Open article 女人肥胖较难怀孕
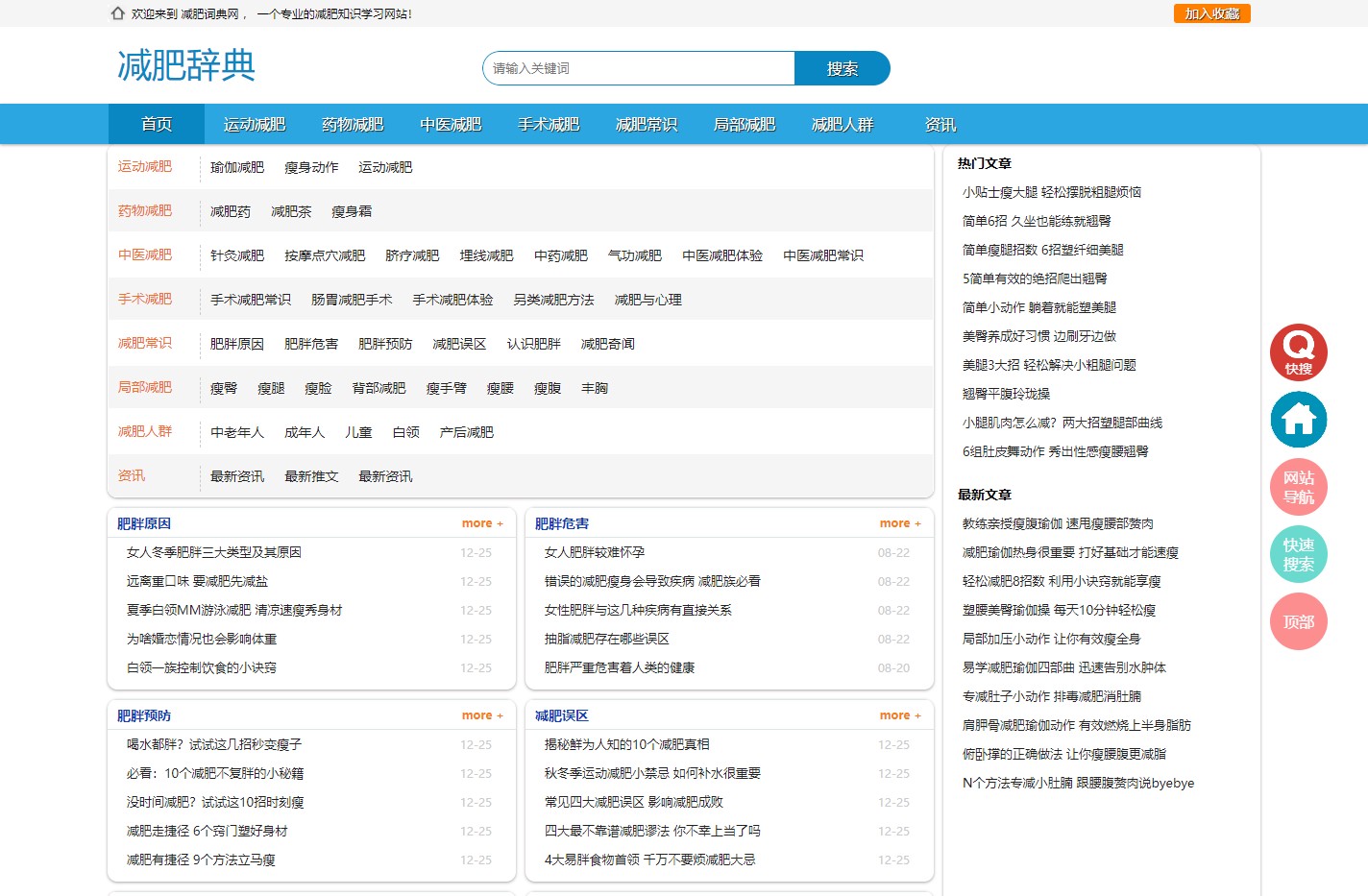 595,552
